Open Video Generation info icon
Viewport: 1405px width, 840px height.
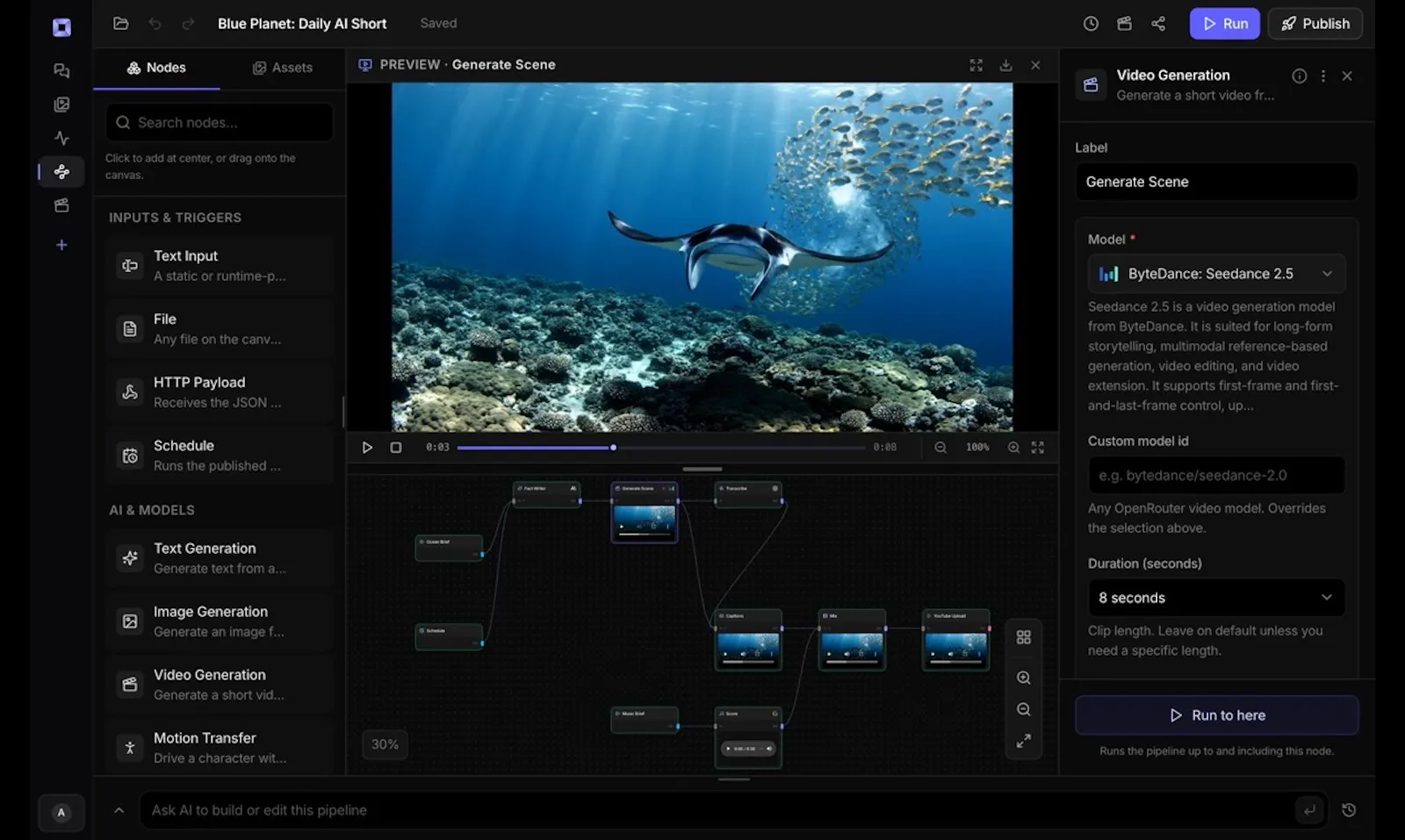(x=1299, y=76)
